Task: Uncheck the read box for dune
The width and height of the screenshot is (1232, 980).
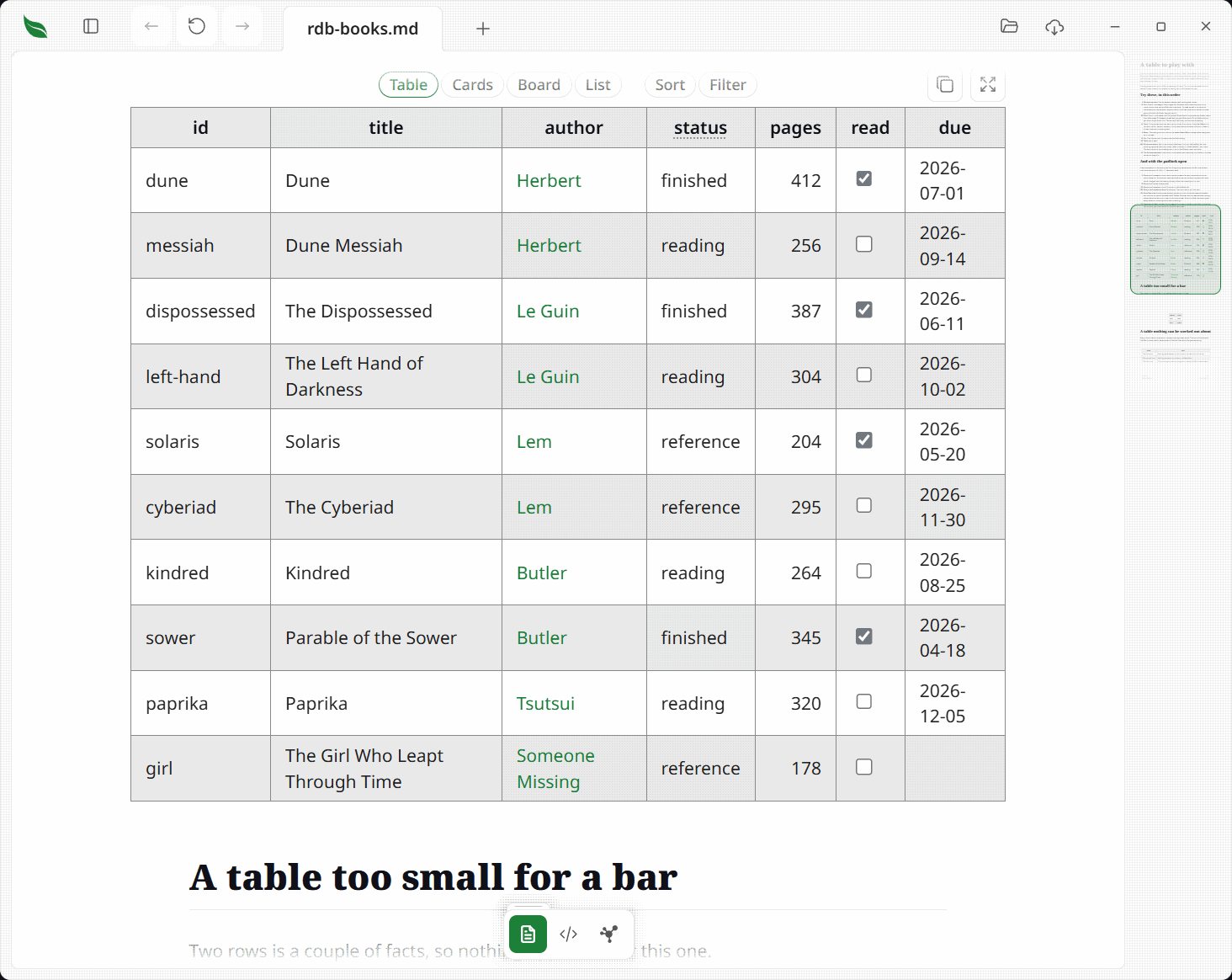Action: tap(864, 178)
